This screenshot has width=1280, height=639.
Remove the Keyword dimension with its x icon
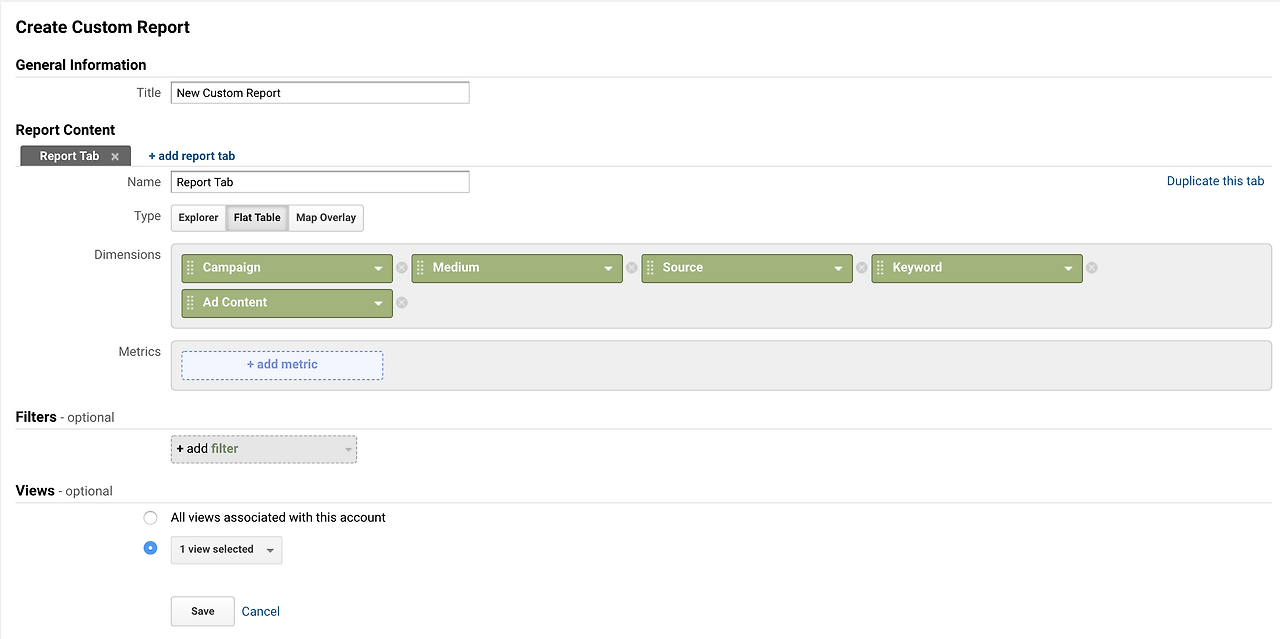pyautogui.click(x=1091, y=268)
